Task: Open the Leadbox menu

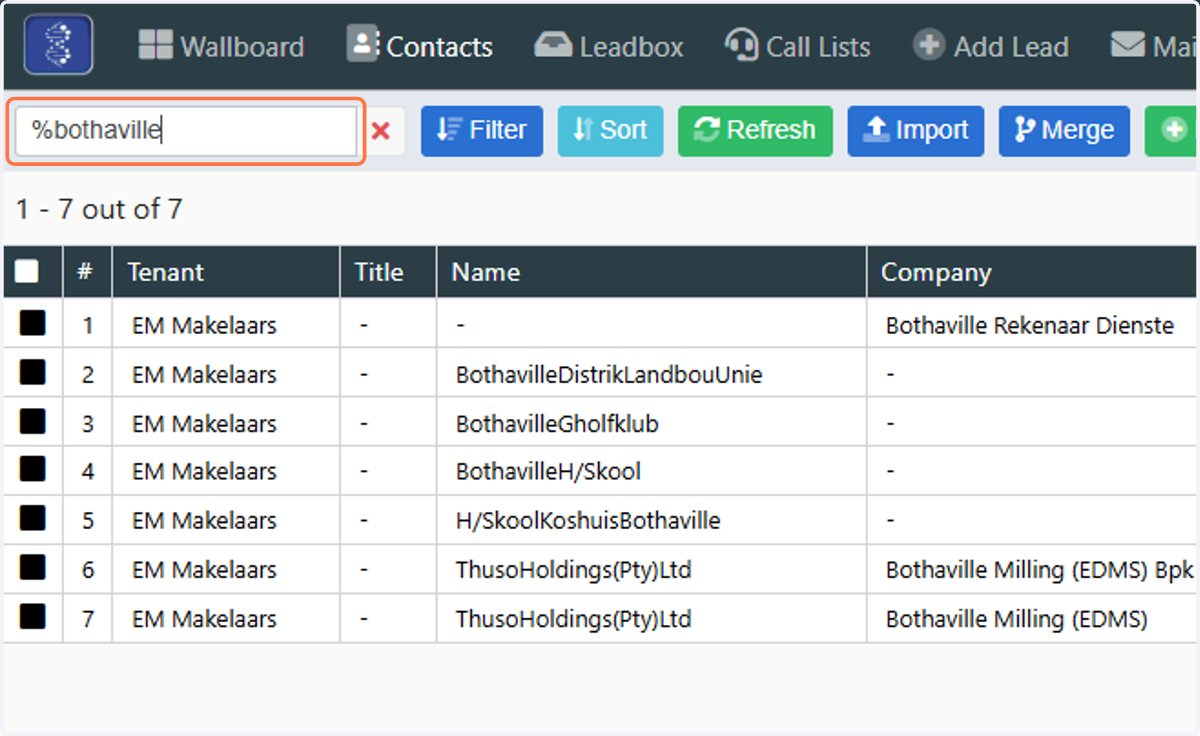Action: click(x=609, y=46)
